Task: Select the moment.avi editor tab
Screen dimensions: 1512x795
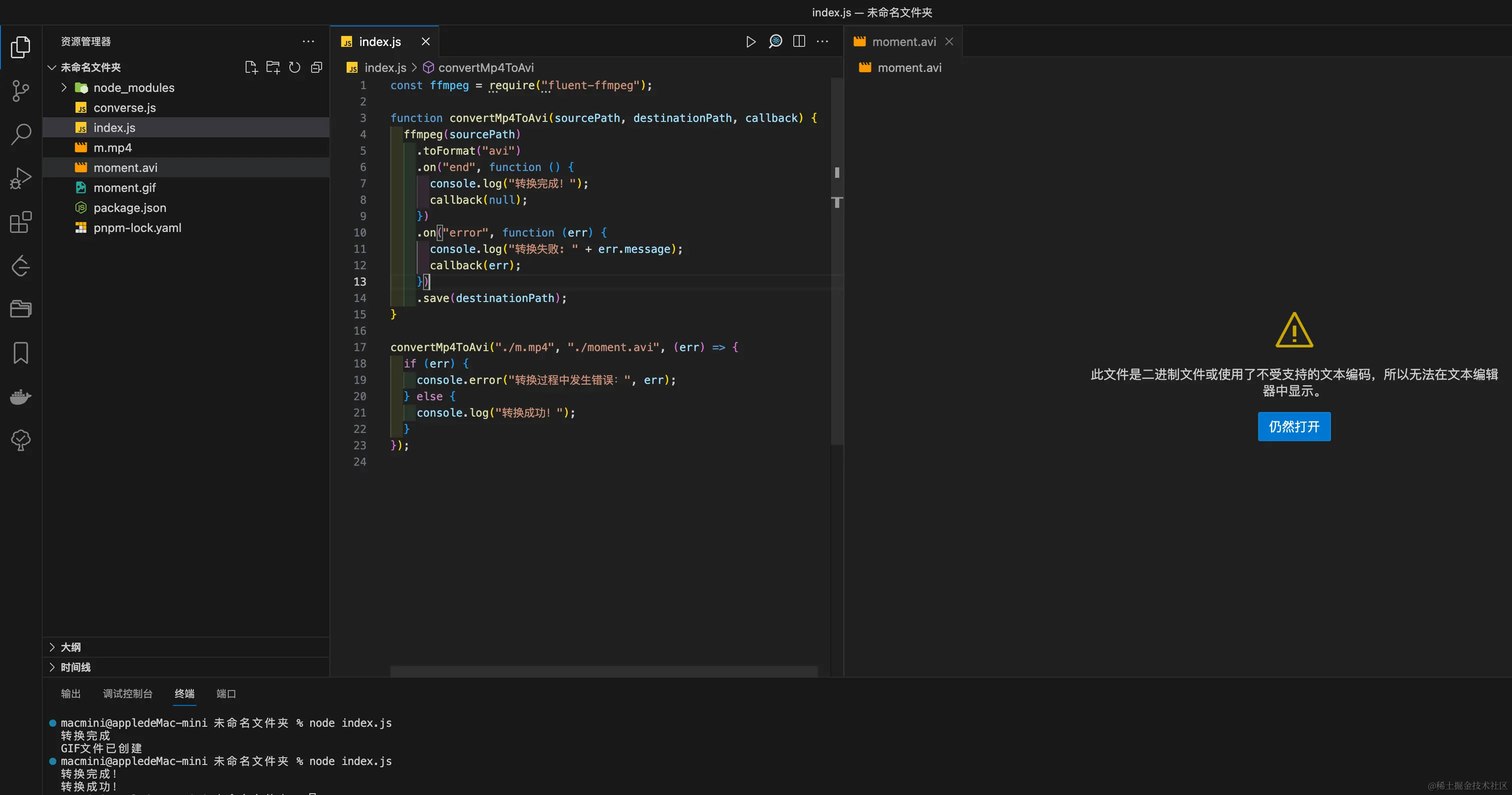Action: pyautogui.click(x=903, y=41)
